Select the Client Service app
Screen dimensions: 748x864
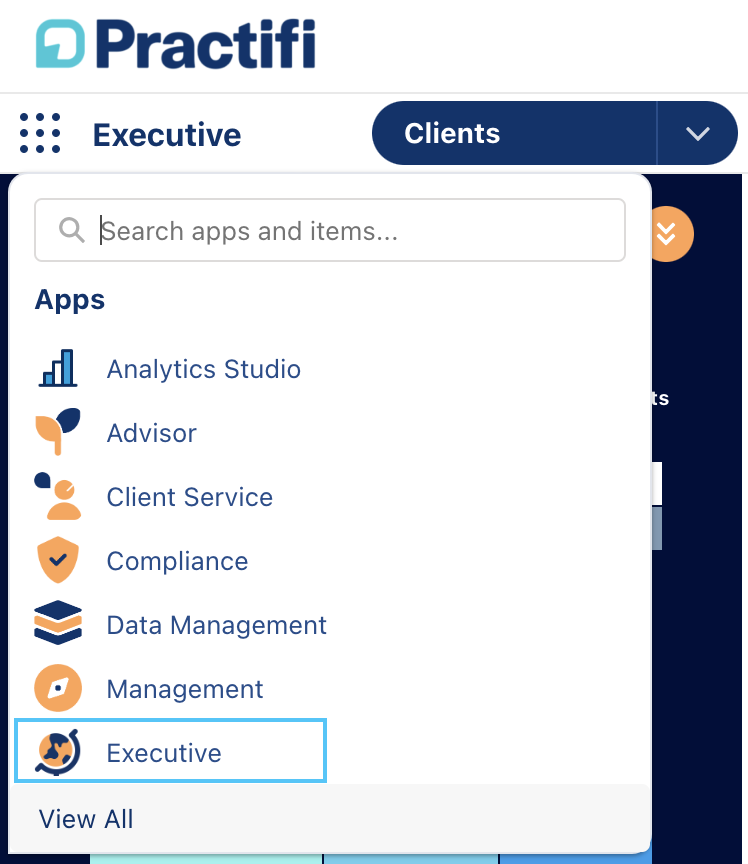tap(190, 496)
